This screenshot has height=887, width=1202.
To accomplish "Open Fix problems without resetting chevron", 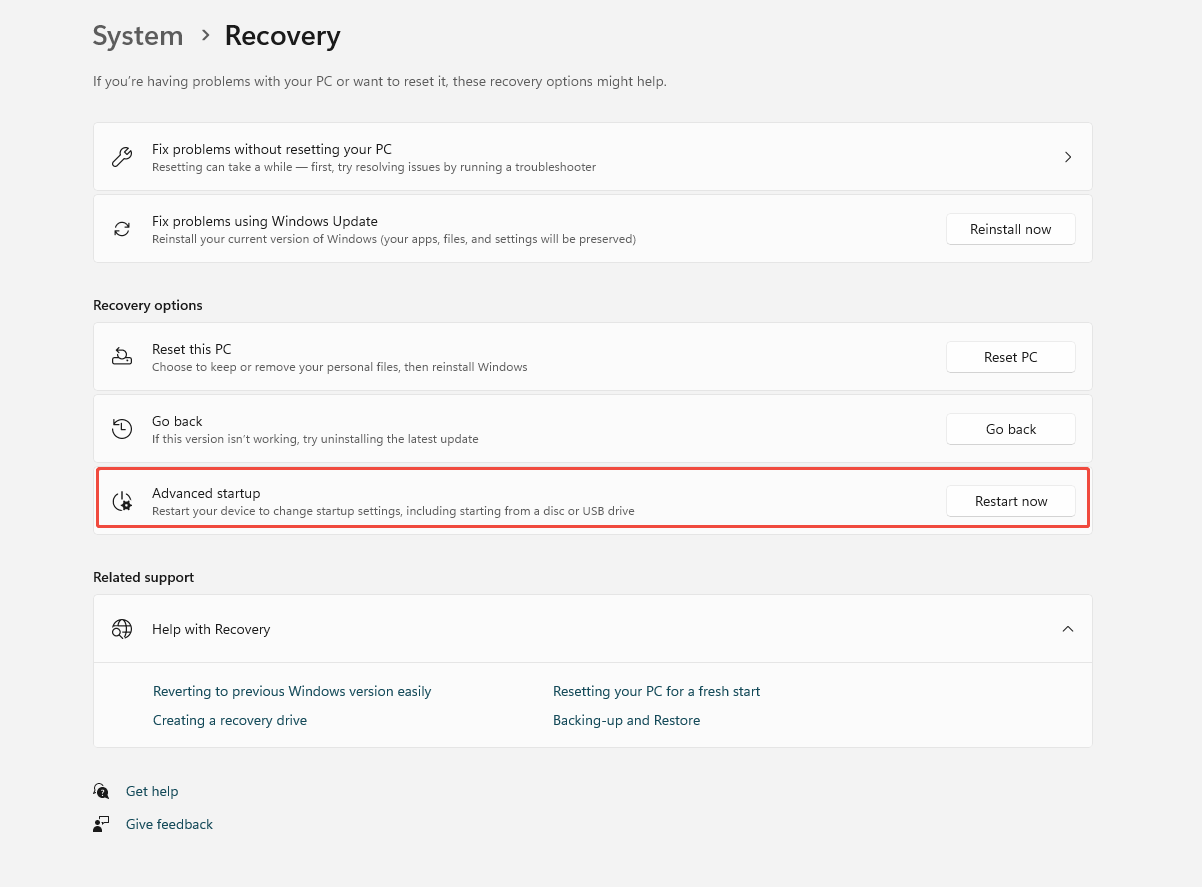I will pos(1067,157).
